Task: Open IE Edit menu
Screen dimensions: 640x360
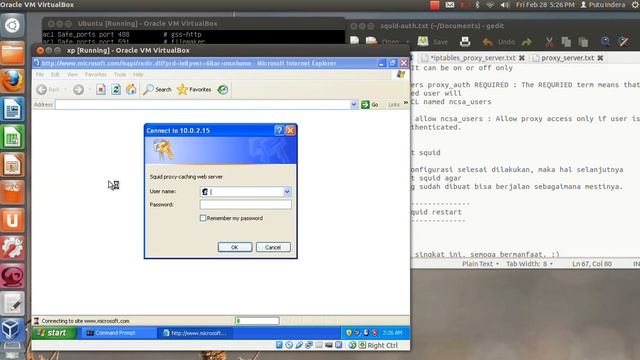Action: click(x=55, y=74)
